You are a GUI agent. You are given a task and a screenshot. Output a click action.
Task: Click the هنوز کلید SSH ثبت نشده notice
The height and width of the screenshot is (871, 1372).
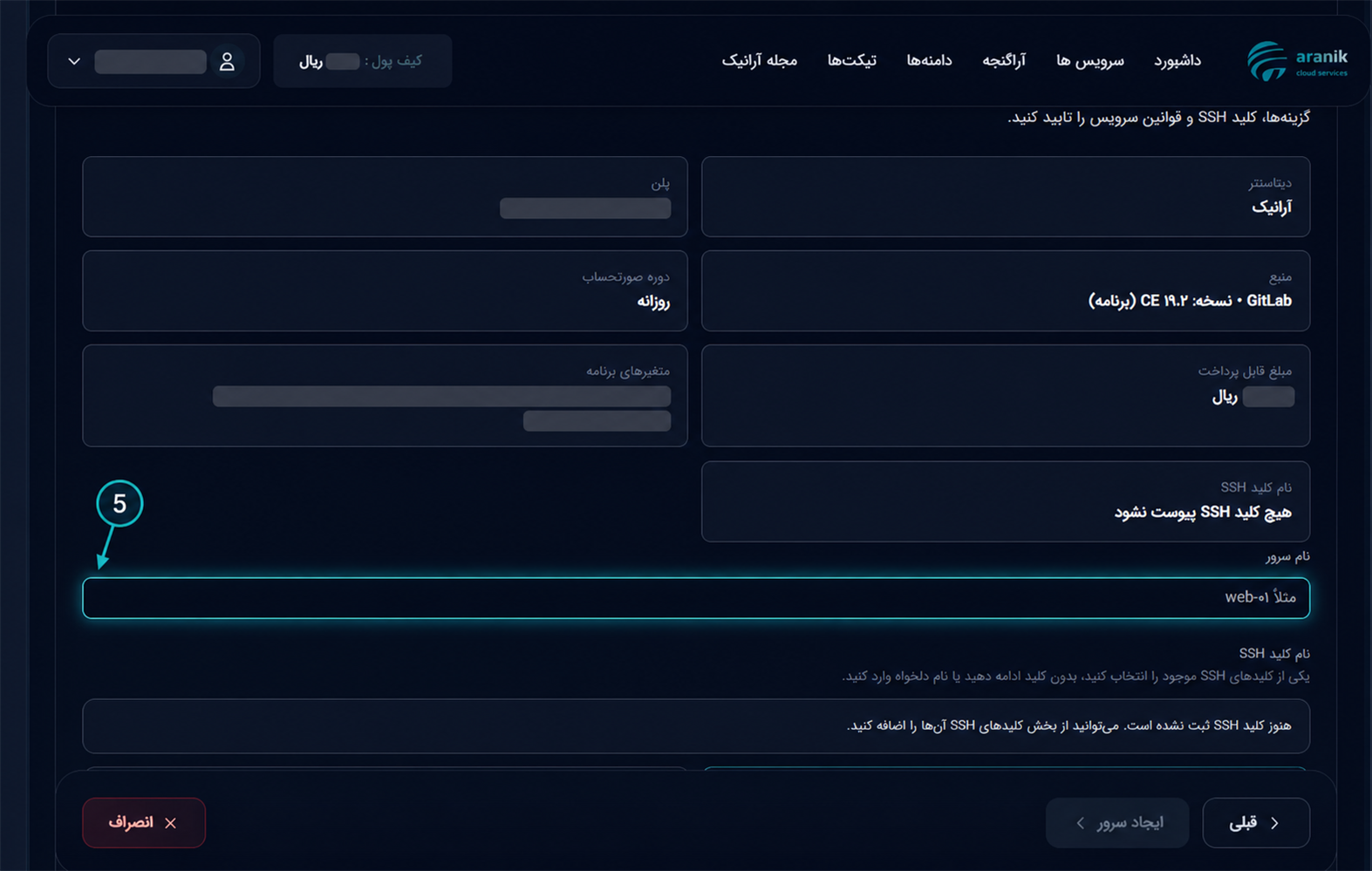pos(696,726)
